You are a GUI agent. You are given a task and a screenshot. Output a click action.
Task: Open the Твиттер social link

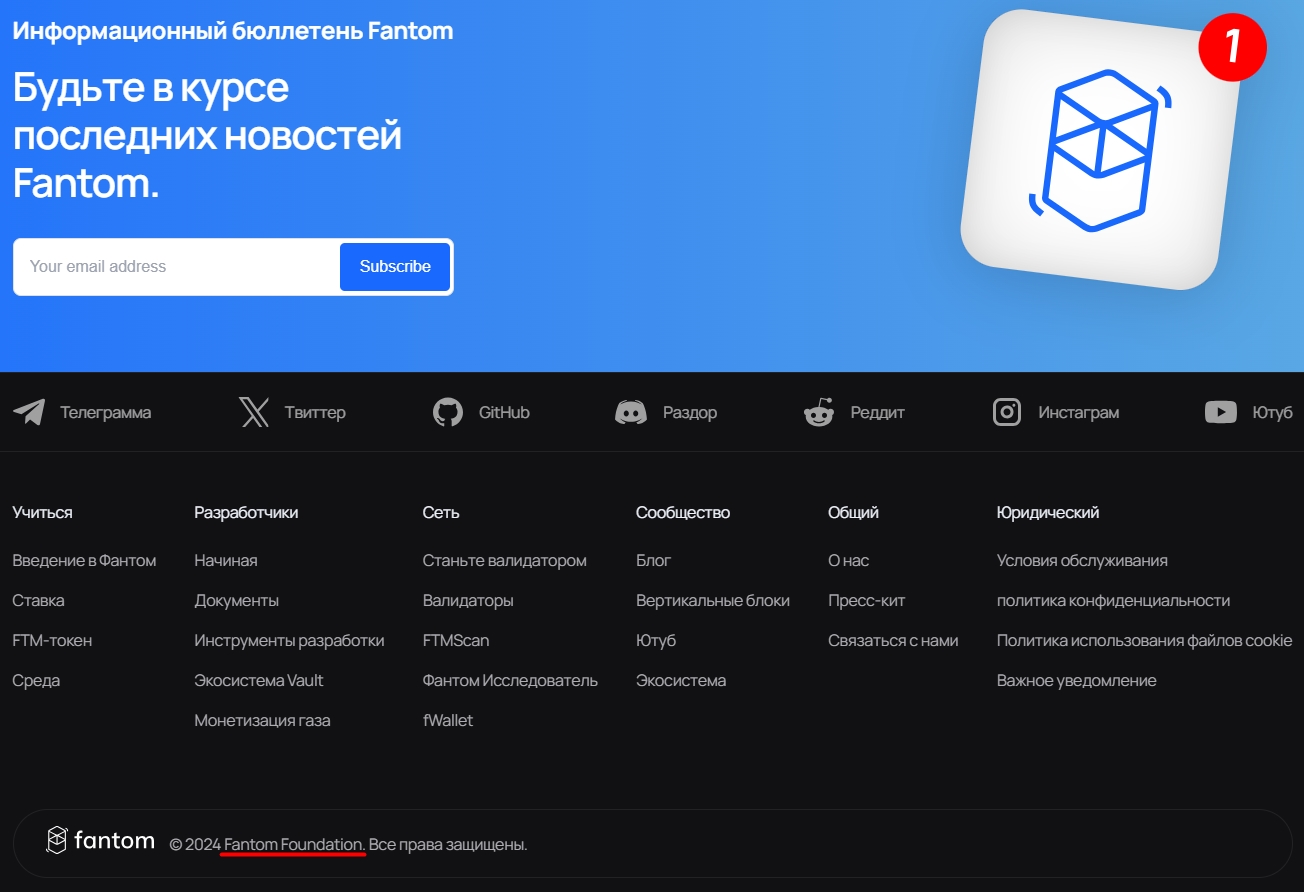[x=315, y=413]
